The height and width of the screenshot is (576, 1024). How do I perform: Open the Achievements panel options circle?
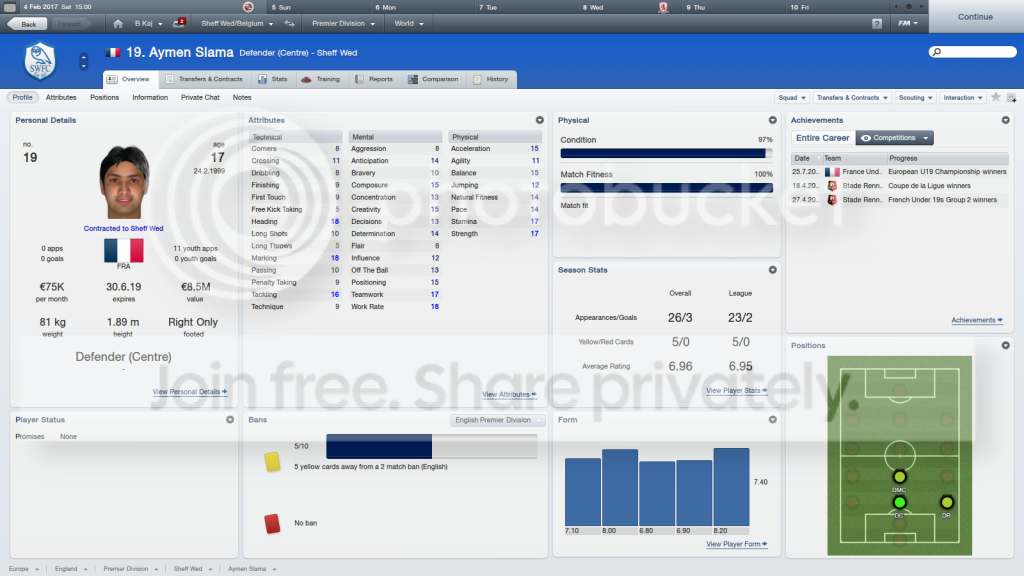click(x=1006, y=120)
